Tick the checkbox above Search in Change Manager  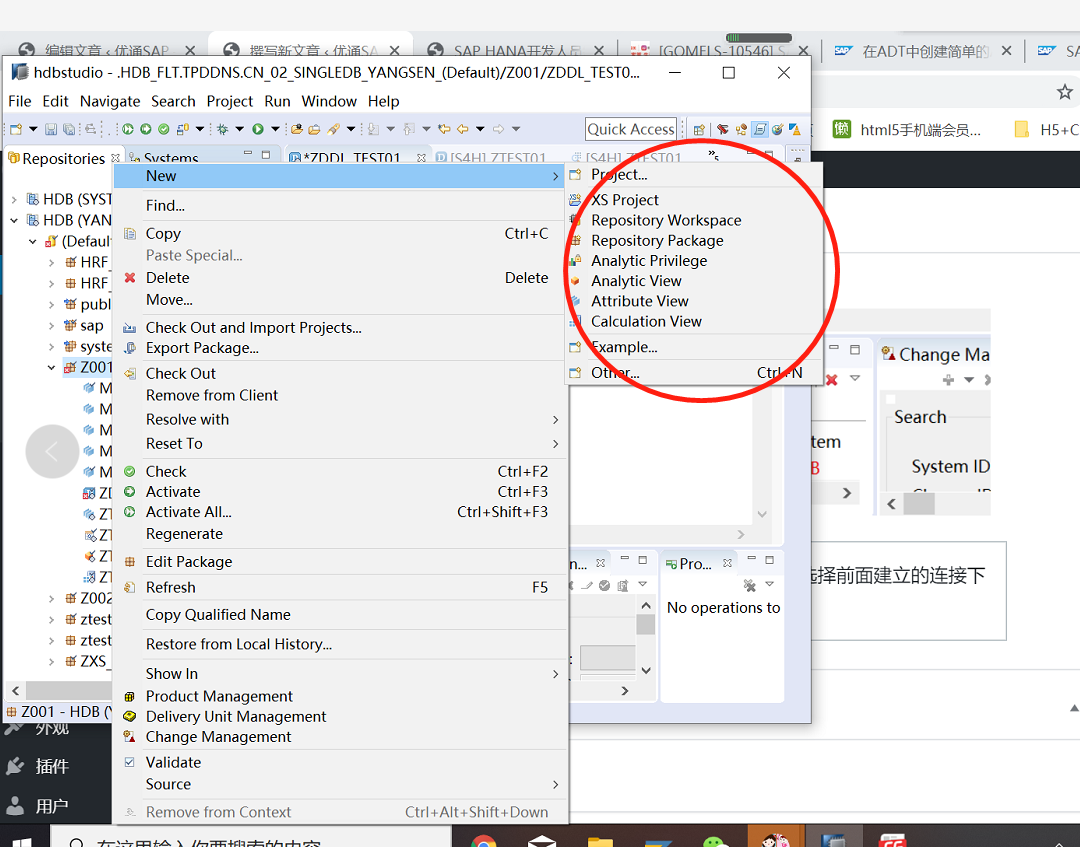[x=891, y=399]
